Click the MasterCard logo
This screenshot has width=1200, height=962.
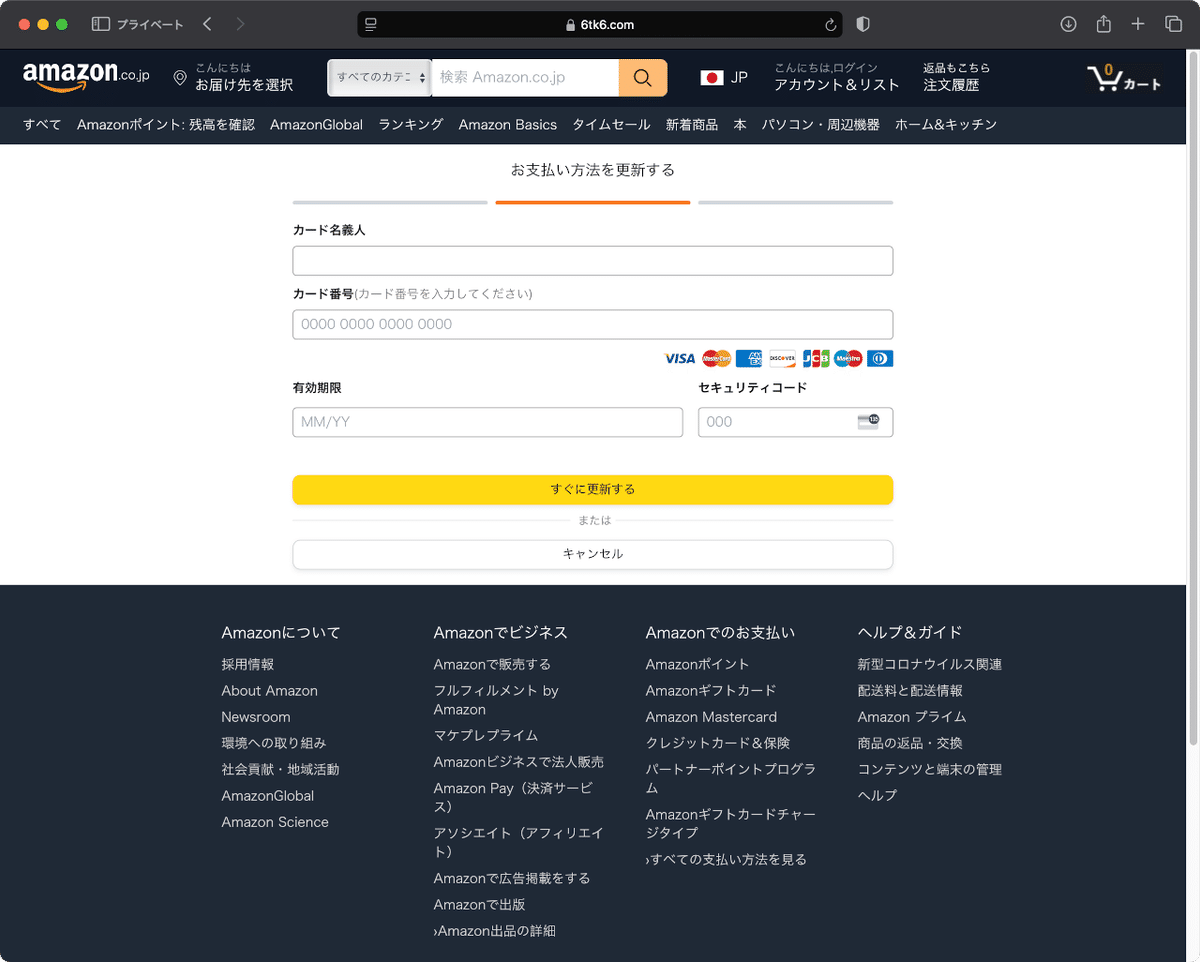pyautogui.click(x=717, y=358)
